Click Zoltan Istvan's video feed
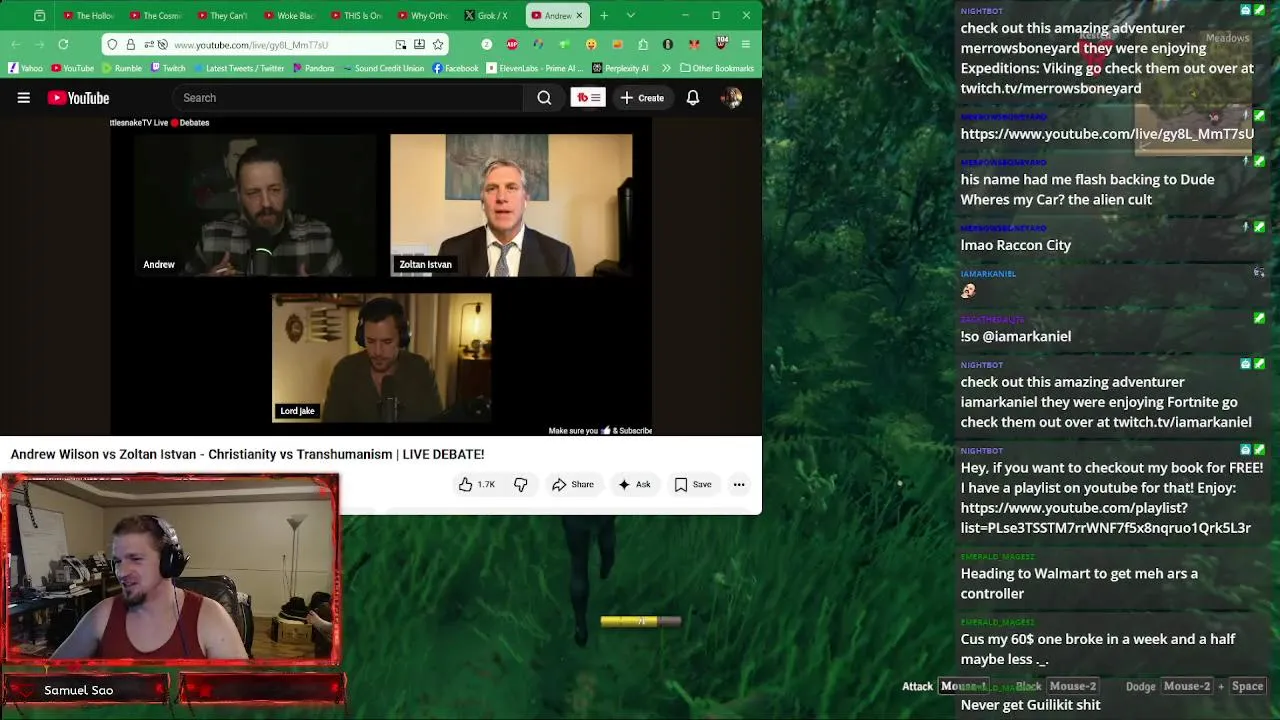The height and width of the screenshot is (720, 1280). 511,205
